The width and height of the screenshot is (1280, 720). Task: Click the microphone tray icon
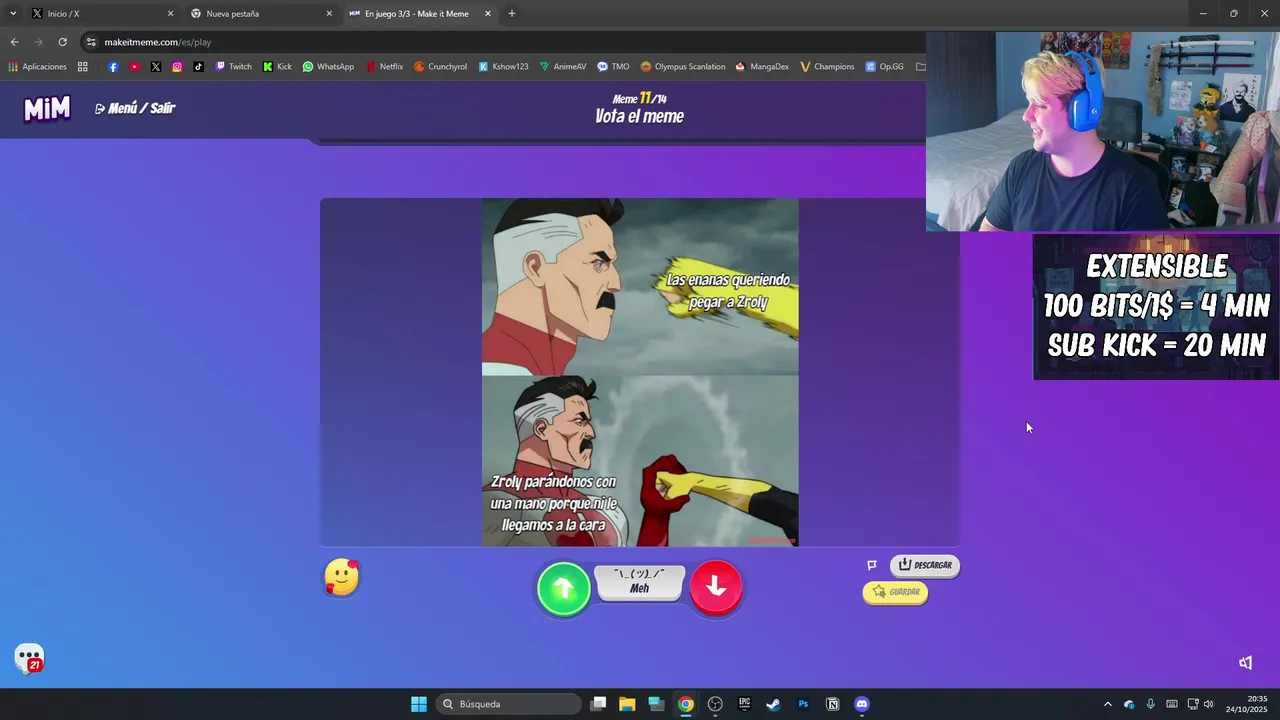point(1151,704)
